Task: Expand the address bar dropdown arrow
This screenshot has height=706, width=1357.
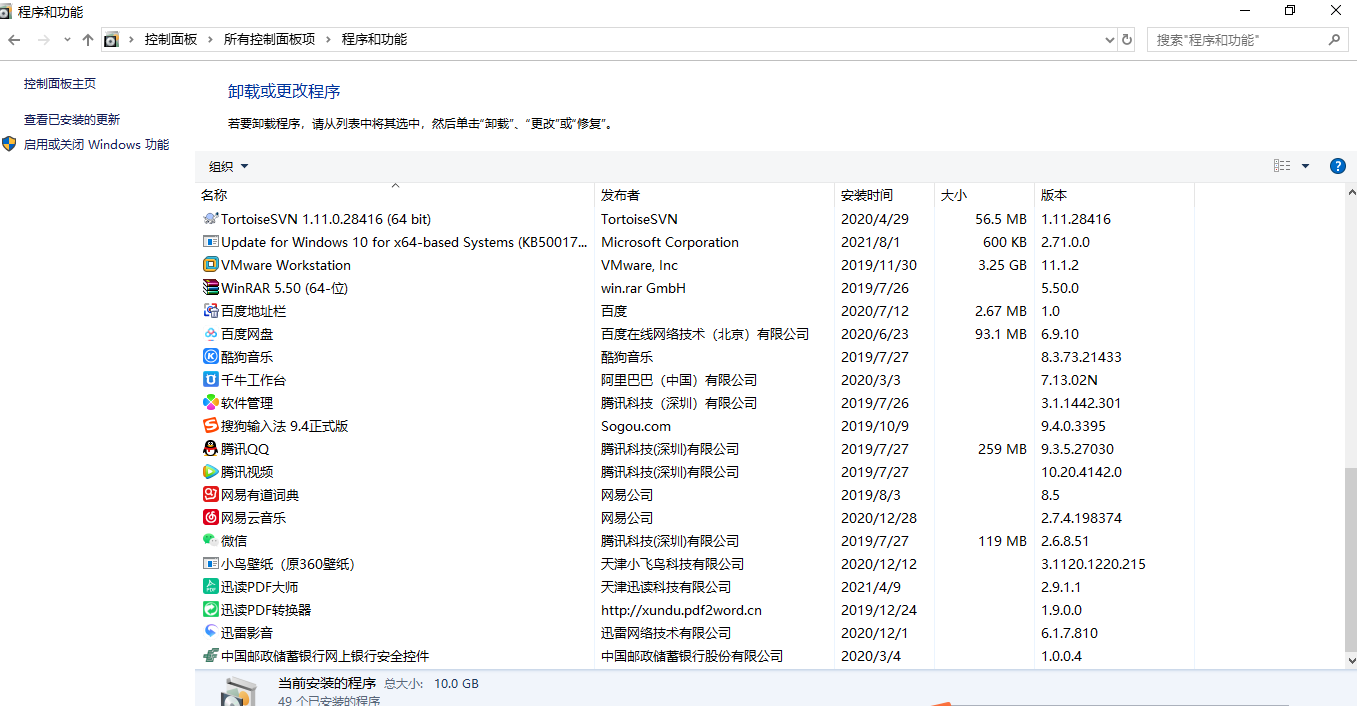Action: click(1108, 39)
